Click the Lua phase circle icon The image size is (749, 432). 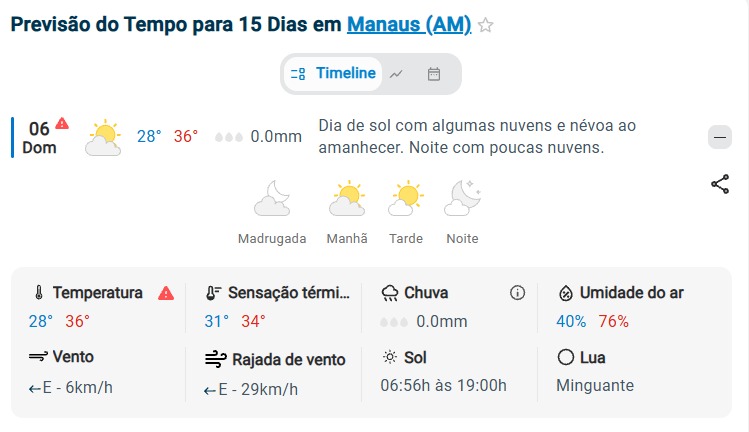click(x=566, y=357)
